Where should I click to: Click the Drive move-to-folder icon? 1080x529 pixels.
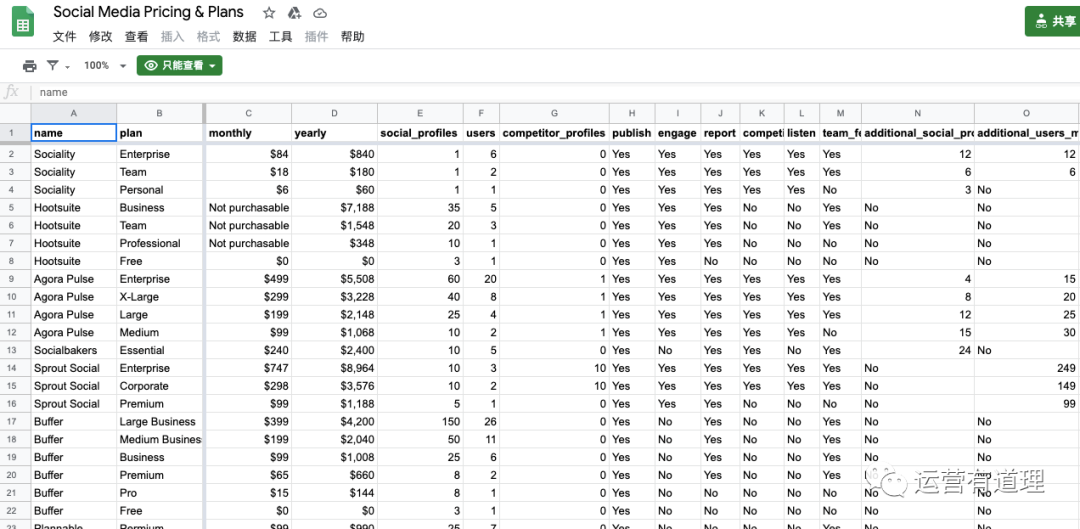[x=294, y=13]
